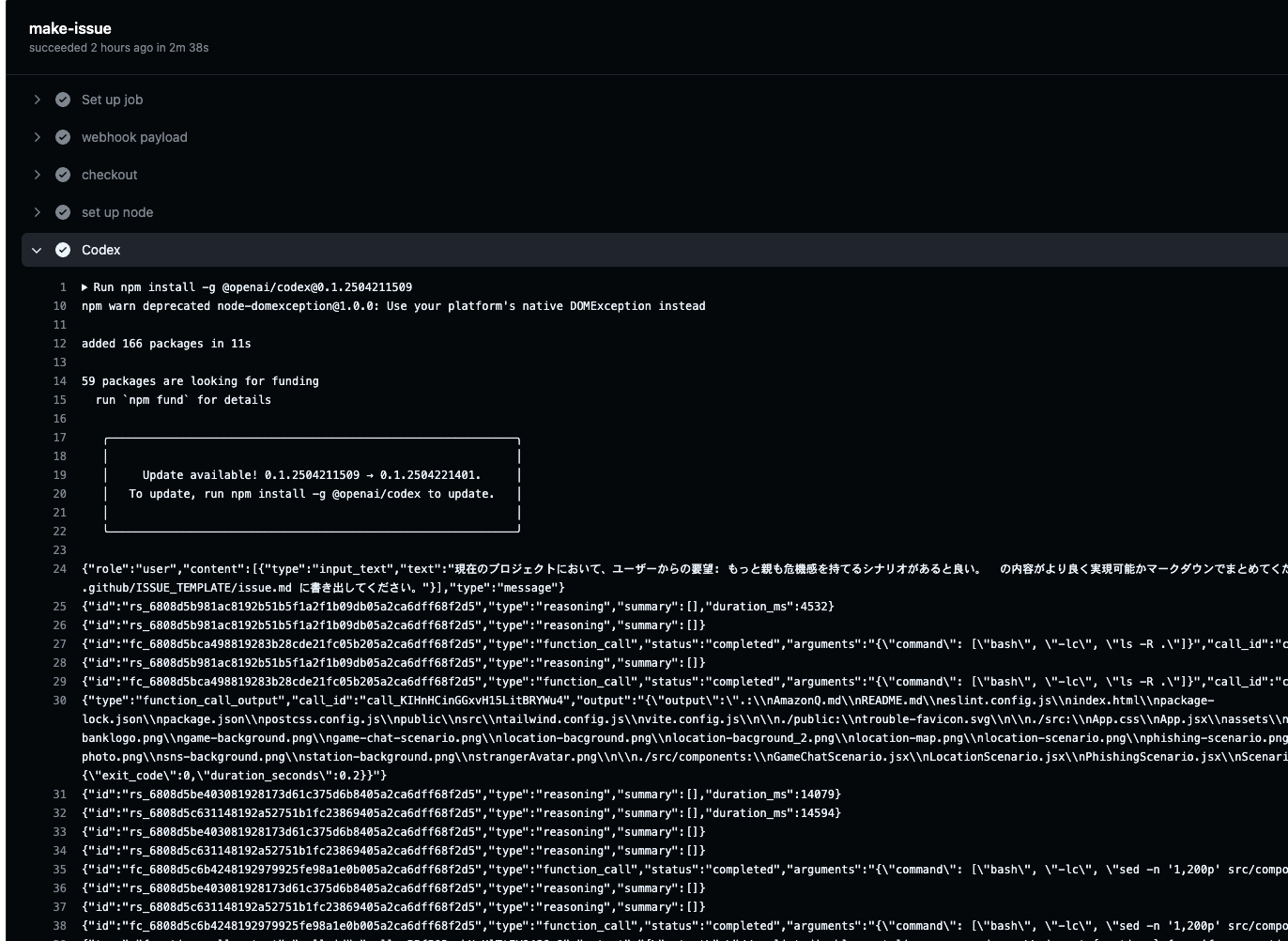This screenshot has height=941, width=1288.
Task: Click the success checkmark beside Set up job
Action: click(x=62, y=99)
